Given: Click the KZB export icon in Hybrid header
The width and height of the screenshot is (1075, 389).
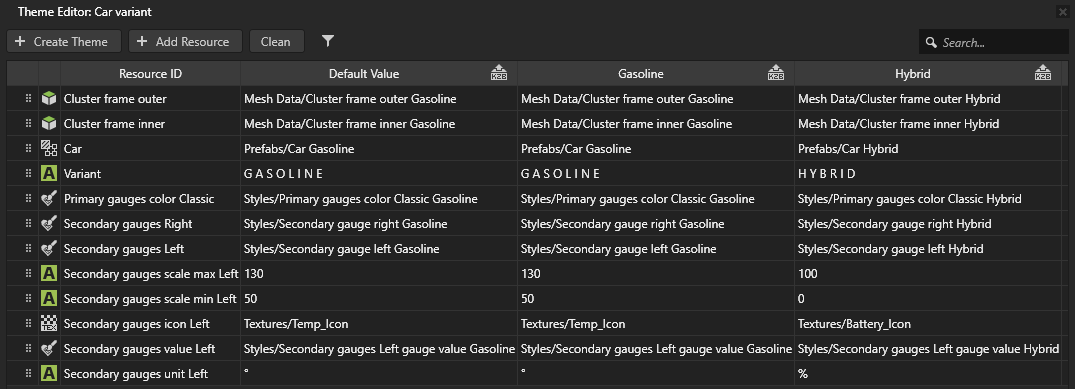Looking at the screenshot, I should point(1043,73).
